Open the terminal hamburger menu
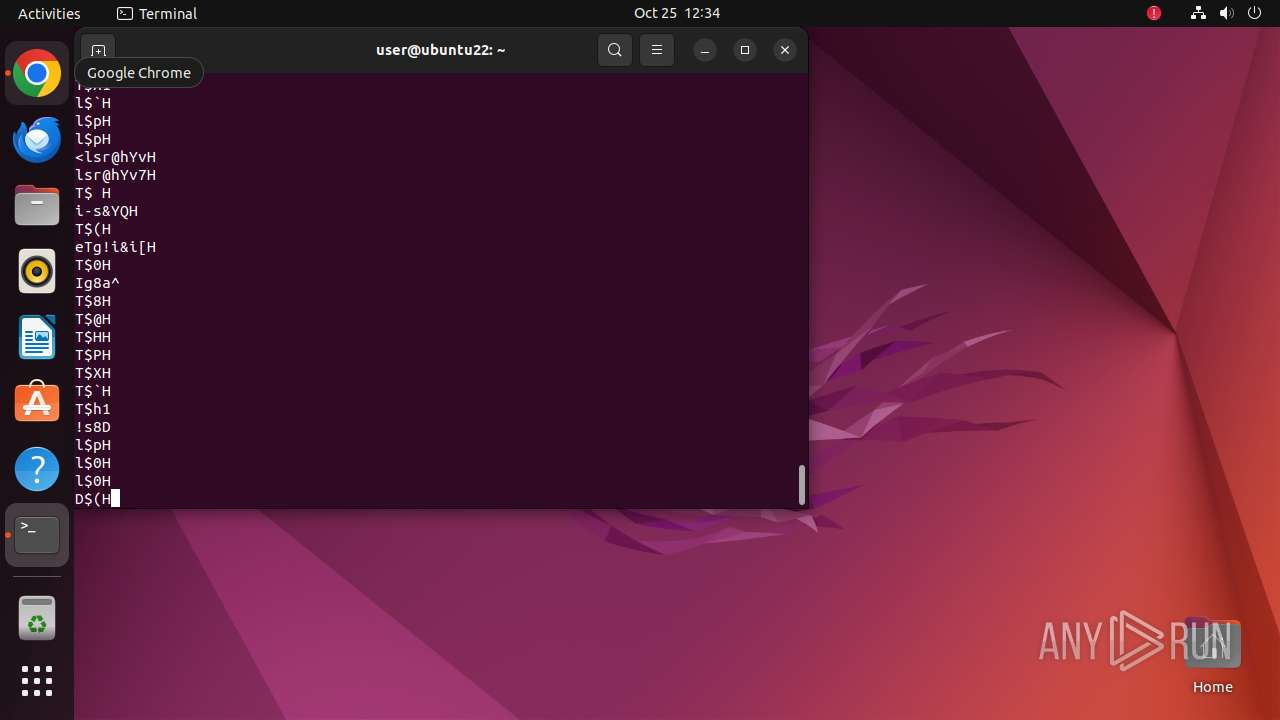The height and width of the screenshot is (720, 1280). [657, 50]
